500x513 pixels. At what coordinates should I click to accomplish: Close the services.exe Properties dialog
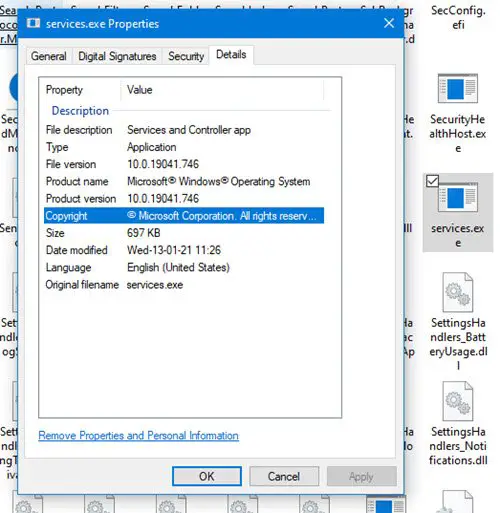click(389, 23)
